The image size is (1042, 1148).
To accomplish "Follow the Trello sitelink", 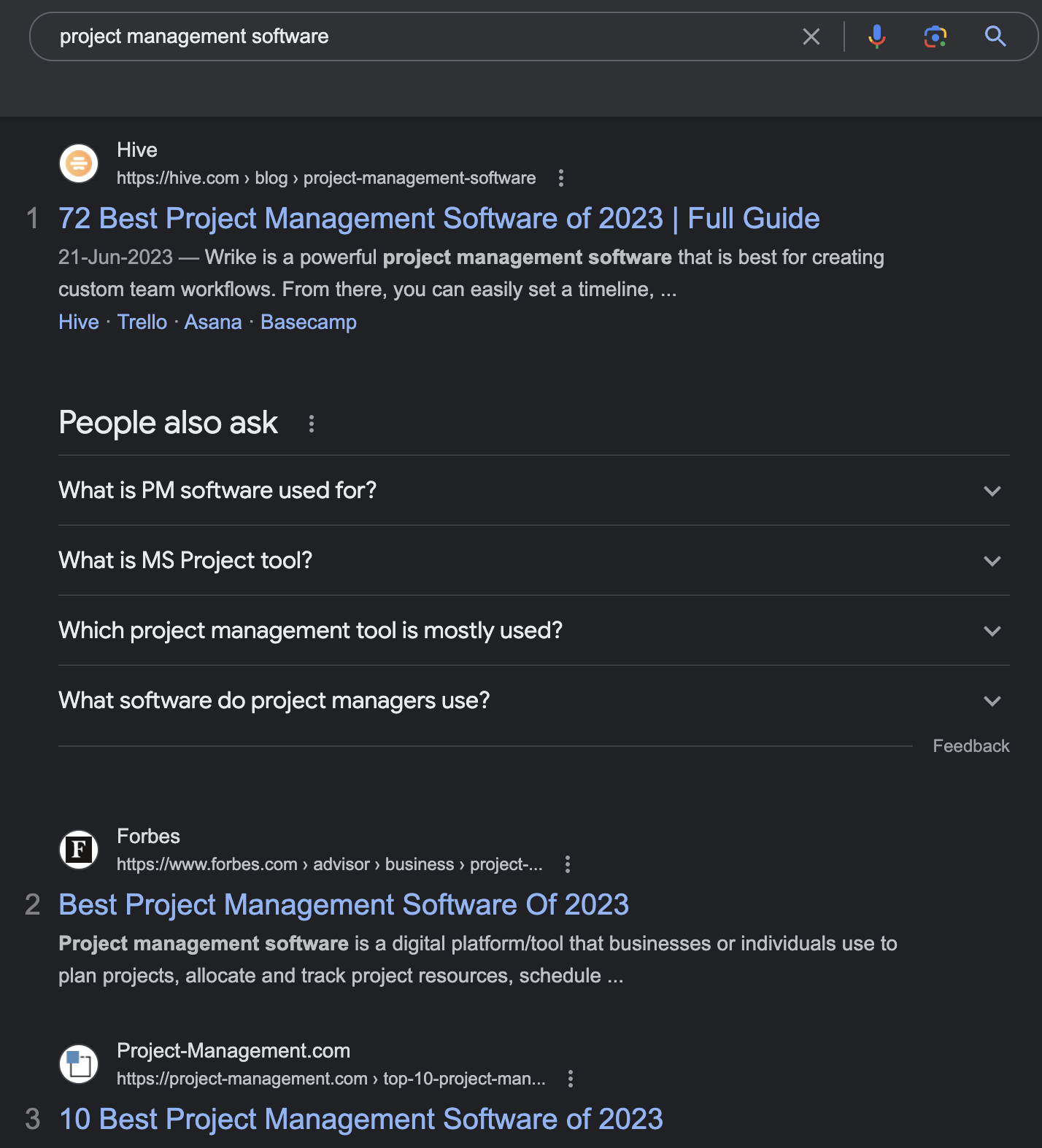I will pyautogui.click(x=142, y=322).
